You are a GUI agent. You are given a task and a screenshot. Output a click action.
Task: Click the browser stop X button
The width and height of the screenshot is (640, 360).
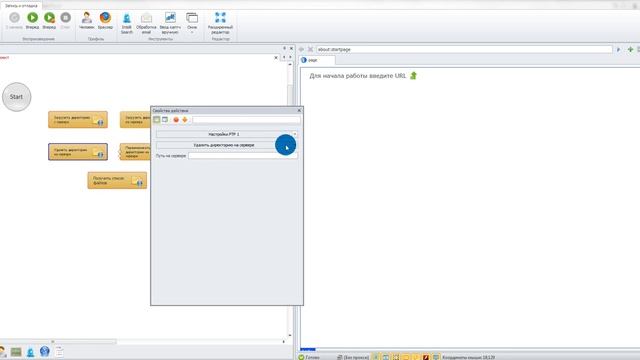pos(310,49)
